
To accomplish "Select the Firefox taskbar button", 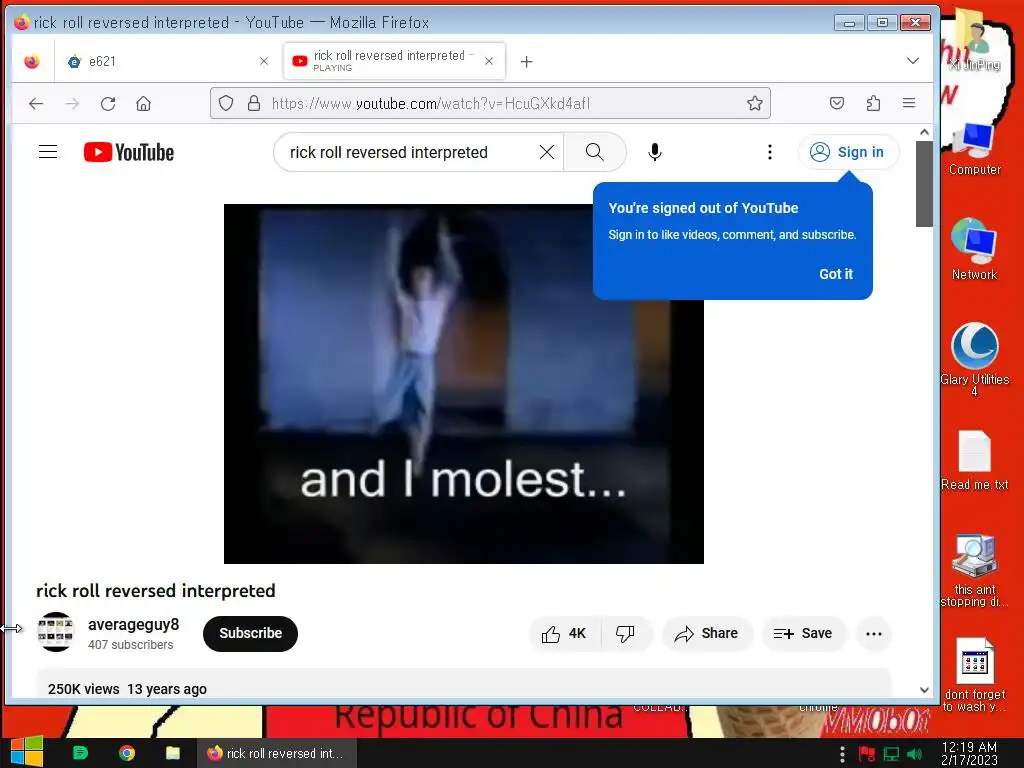I will click(277, 753).
